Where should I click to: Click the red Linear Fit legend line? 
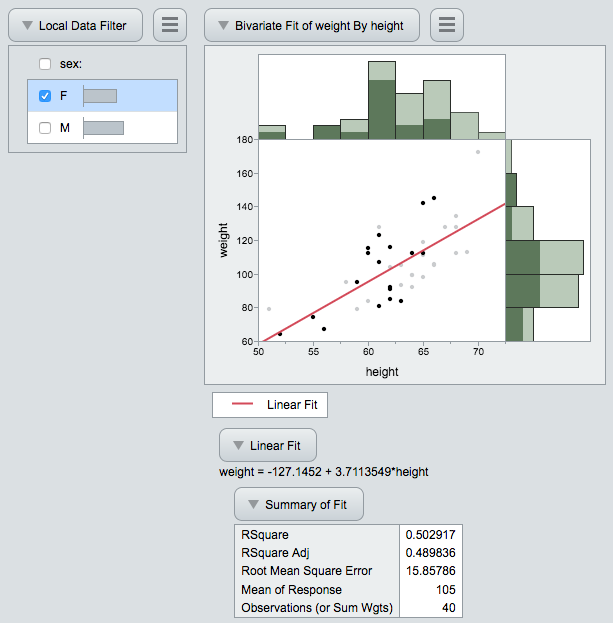point(245,405)
